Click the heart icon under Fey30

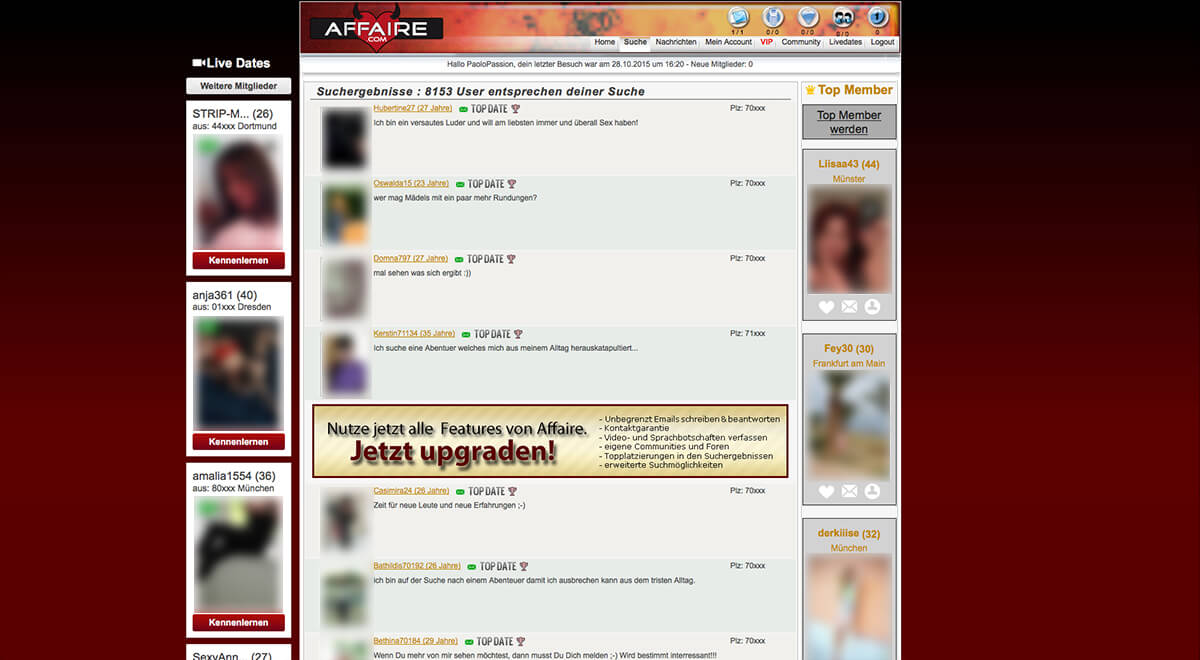(826, 491)
